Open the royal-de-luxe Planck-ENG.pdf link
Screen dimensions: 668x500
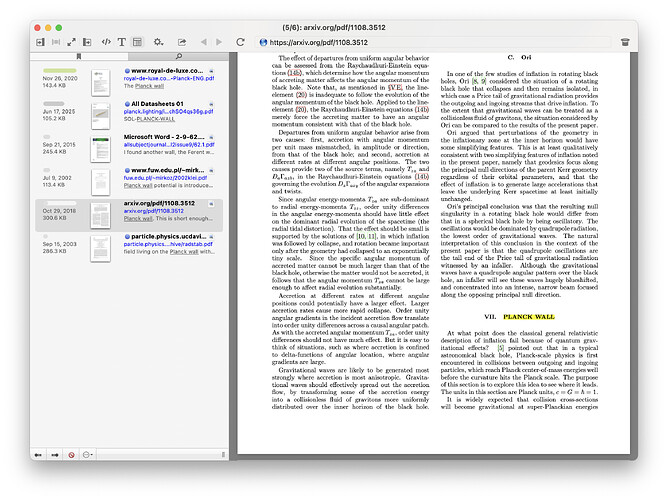click(x=169, y=79)
